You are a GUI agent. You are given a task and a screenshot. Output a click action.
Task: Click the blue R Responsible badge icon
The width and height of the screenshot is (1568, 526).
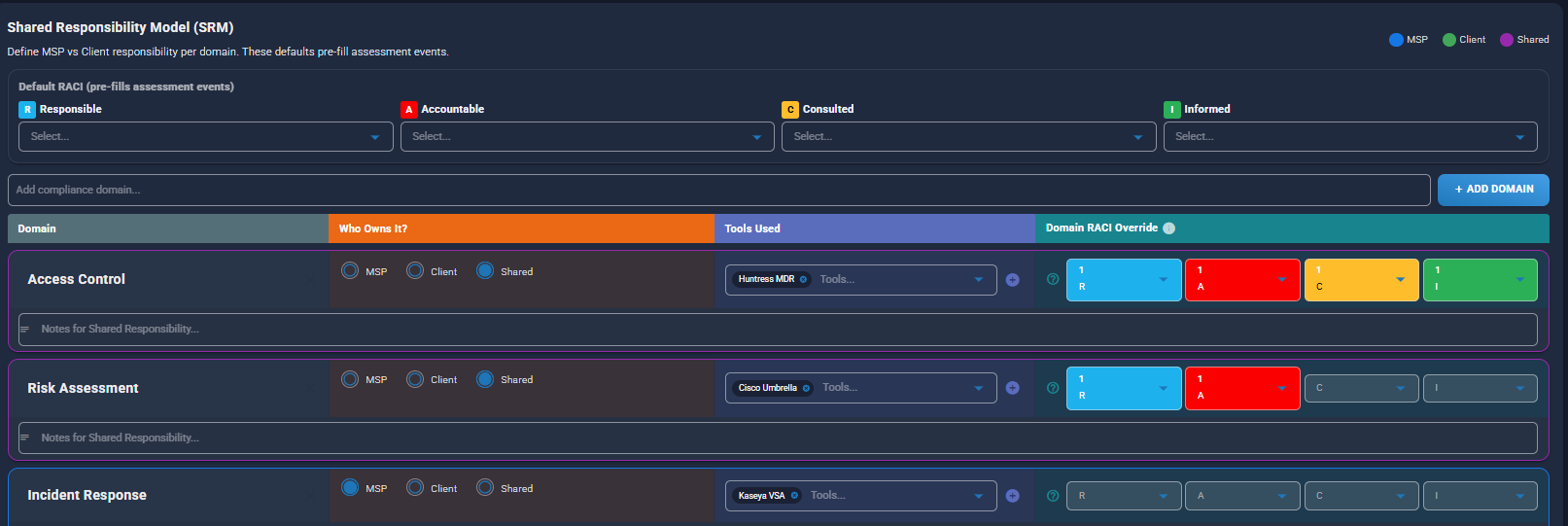point(27,110)
